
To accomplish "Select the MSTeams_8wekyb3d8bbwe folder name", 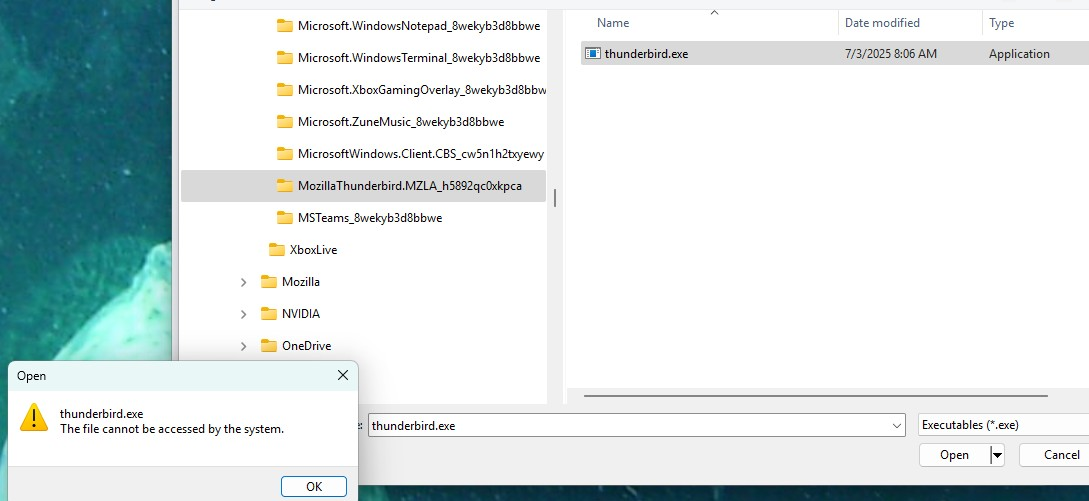I will tap(370, 217).
